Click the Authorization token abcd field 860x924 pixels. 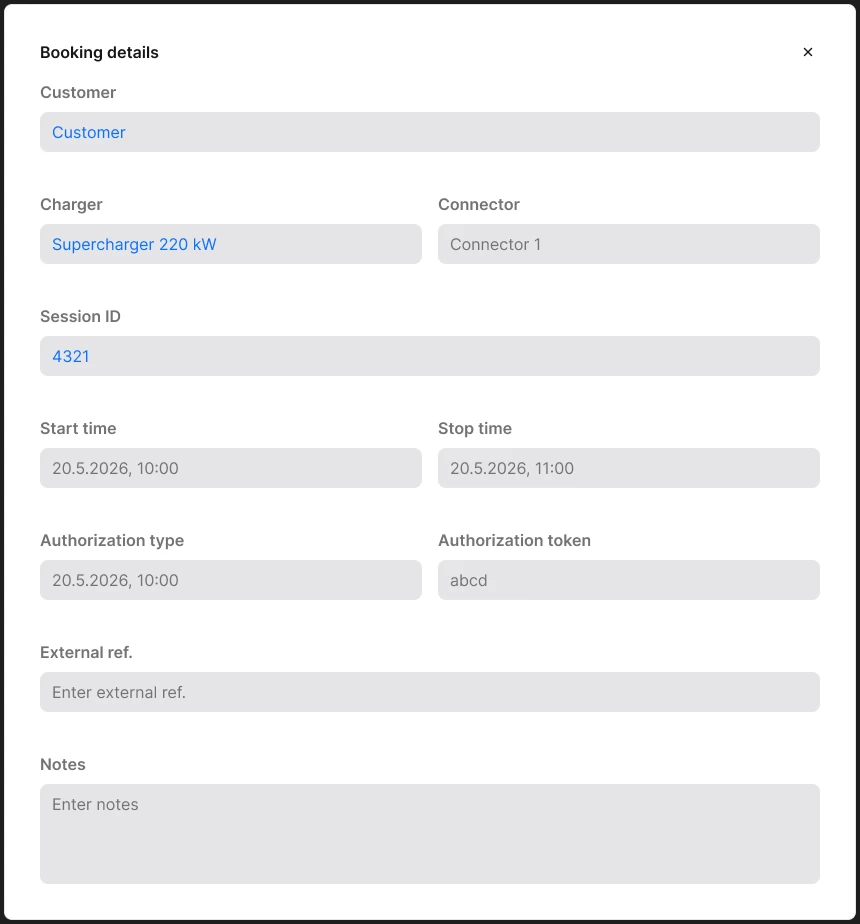(x=628, y=580)
